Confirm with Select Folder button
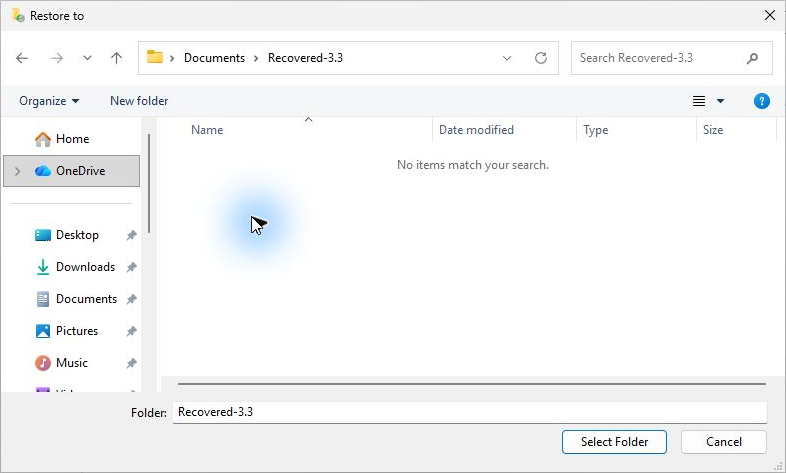 [x=614, y=442]
